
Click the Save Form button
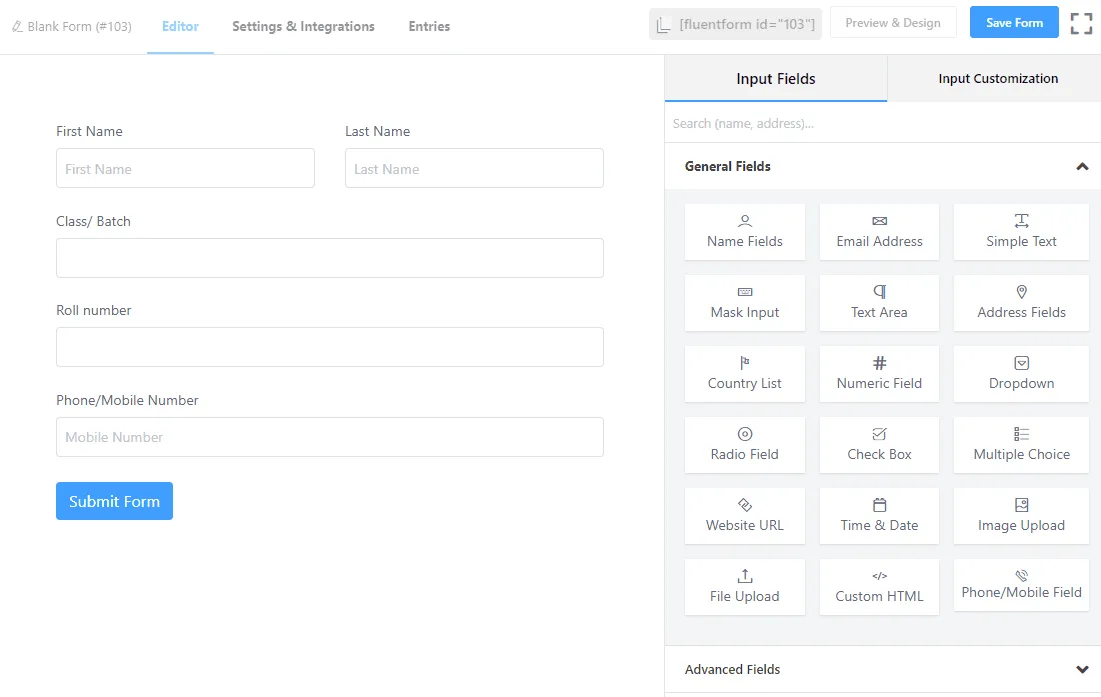pyautogui.click(x=1013, y=23)
